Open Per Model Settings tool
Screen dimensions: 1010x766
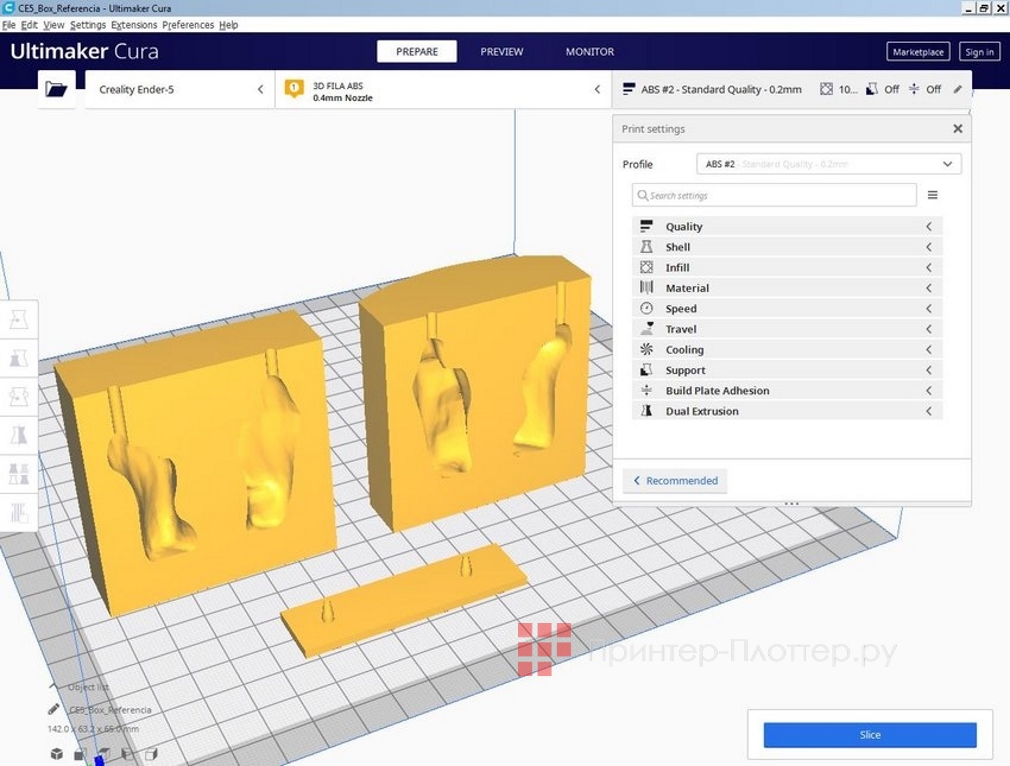pos(18,473)
